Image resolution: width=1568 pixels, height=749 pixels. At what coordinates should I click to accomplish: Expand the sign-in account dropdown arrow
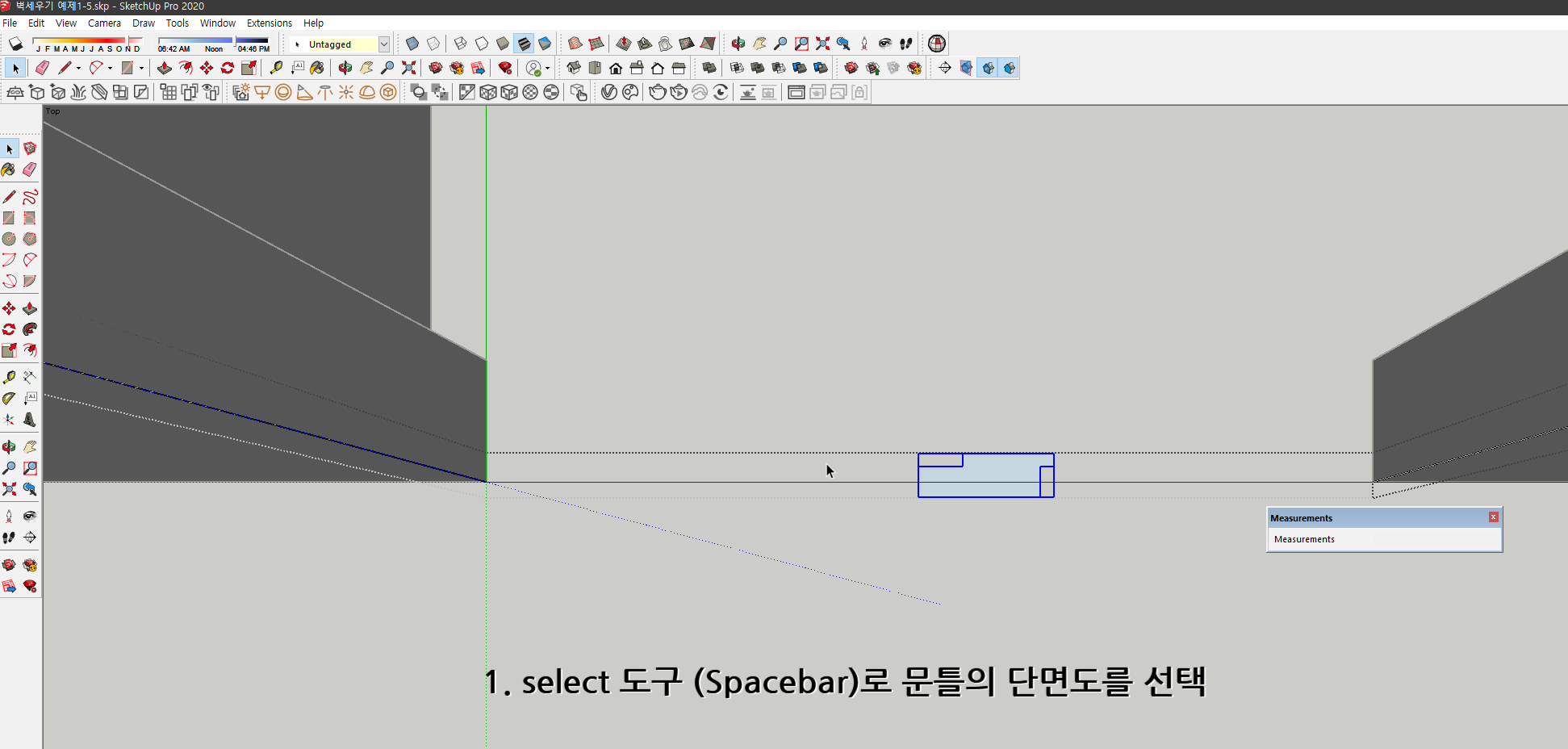pyautogui.click(x=547, y=68)
